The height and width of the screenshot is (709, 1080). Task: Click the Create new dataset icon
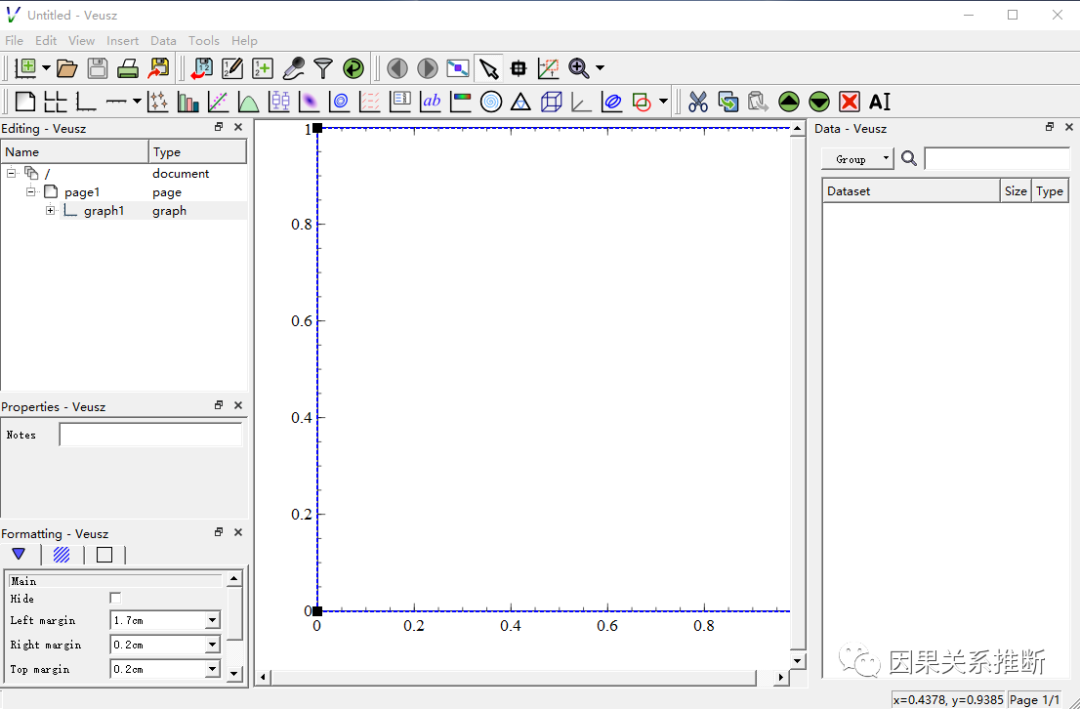(262, 68)
